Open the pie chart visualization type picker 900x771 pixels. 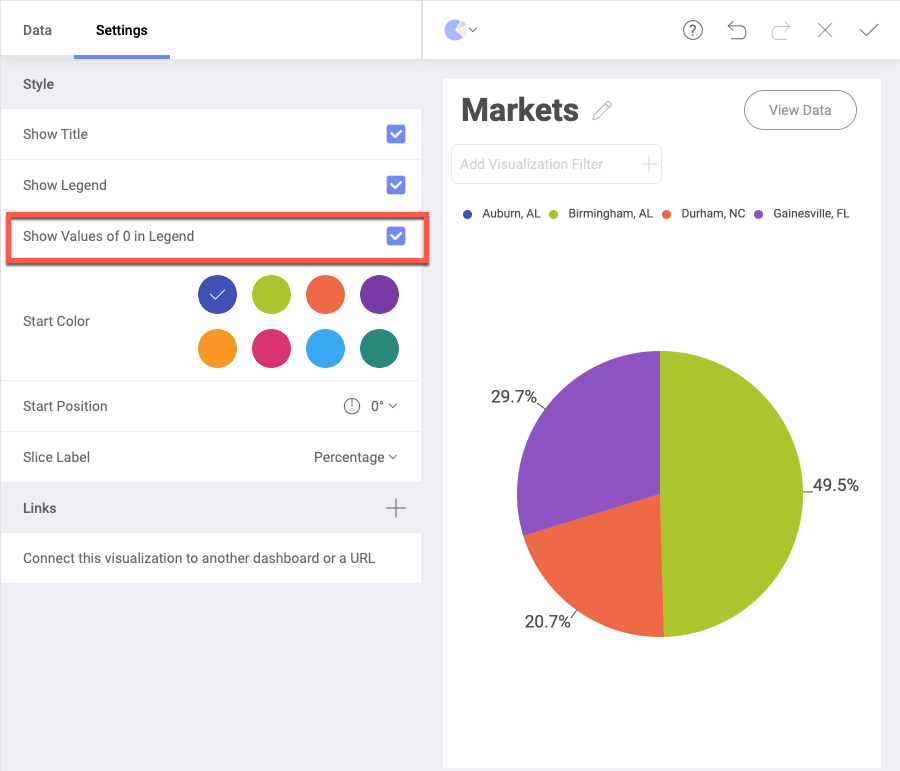tap(460, 30)
